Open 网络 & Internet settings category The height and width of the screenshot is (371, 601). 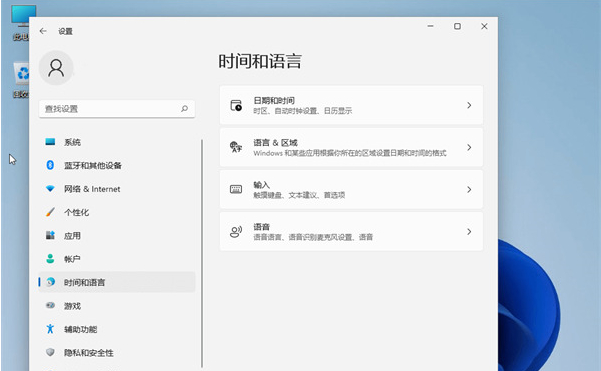tap(117, 189)
